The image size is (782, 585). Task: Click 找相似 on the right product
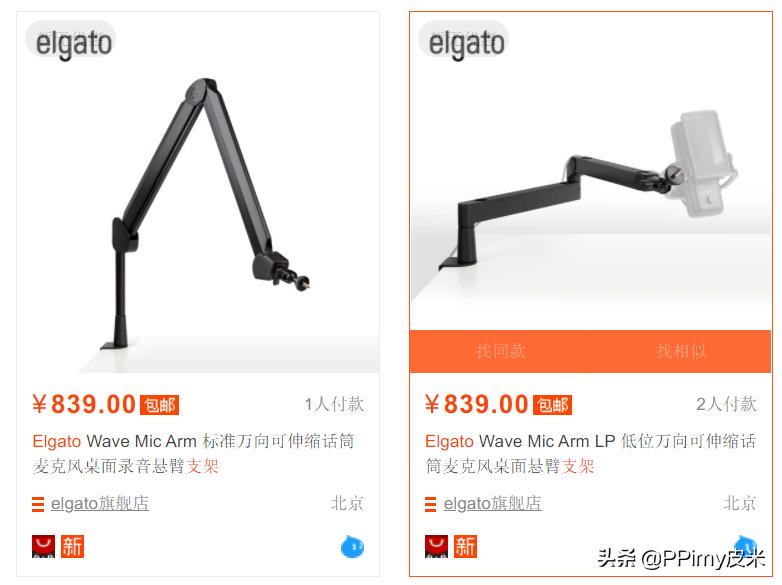[681, 351]
